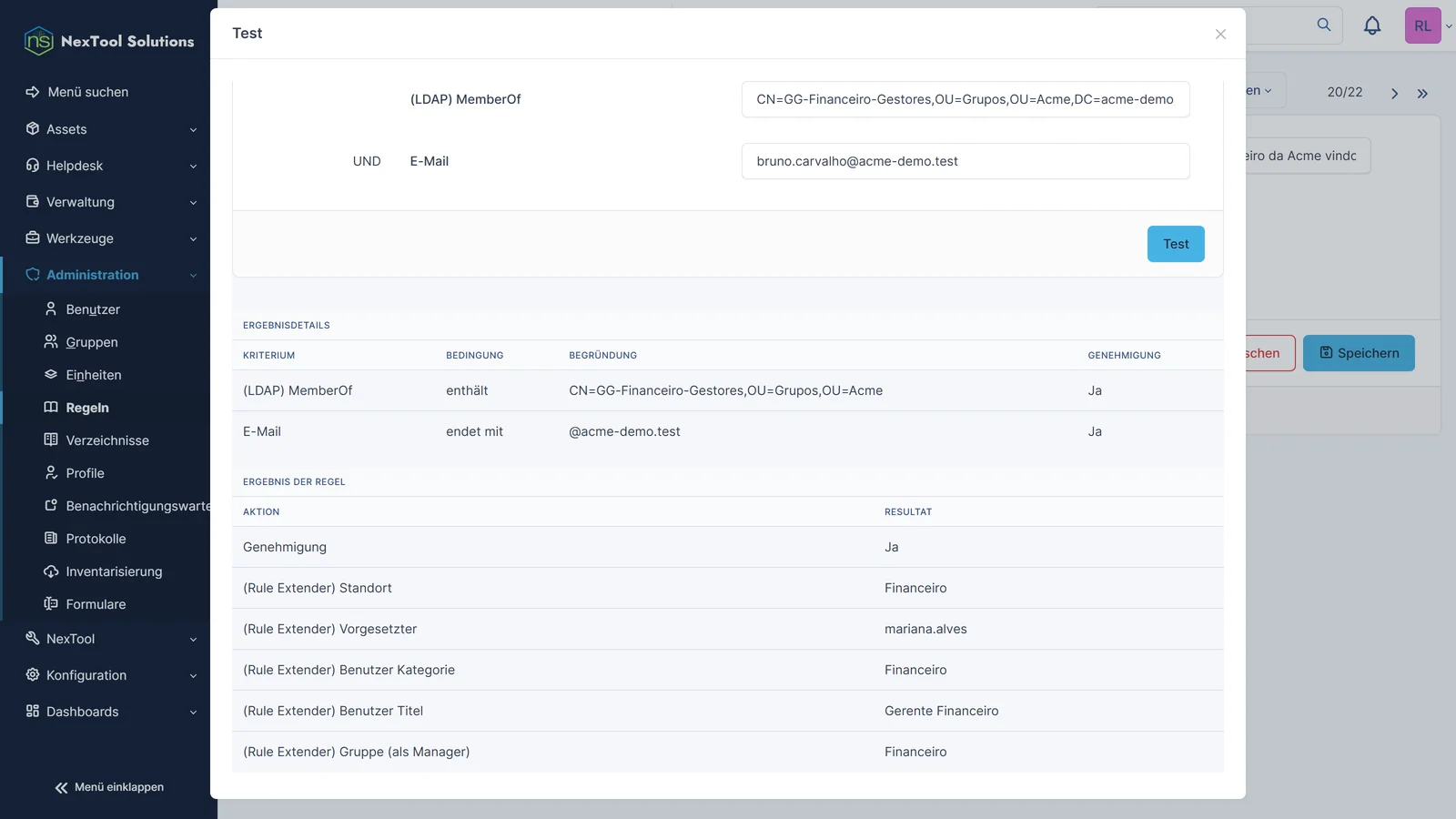Viewport: 1456px width, 819px height.
Task: Click the Gruppen people icon
Action: click(x=51, y=341)
